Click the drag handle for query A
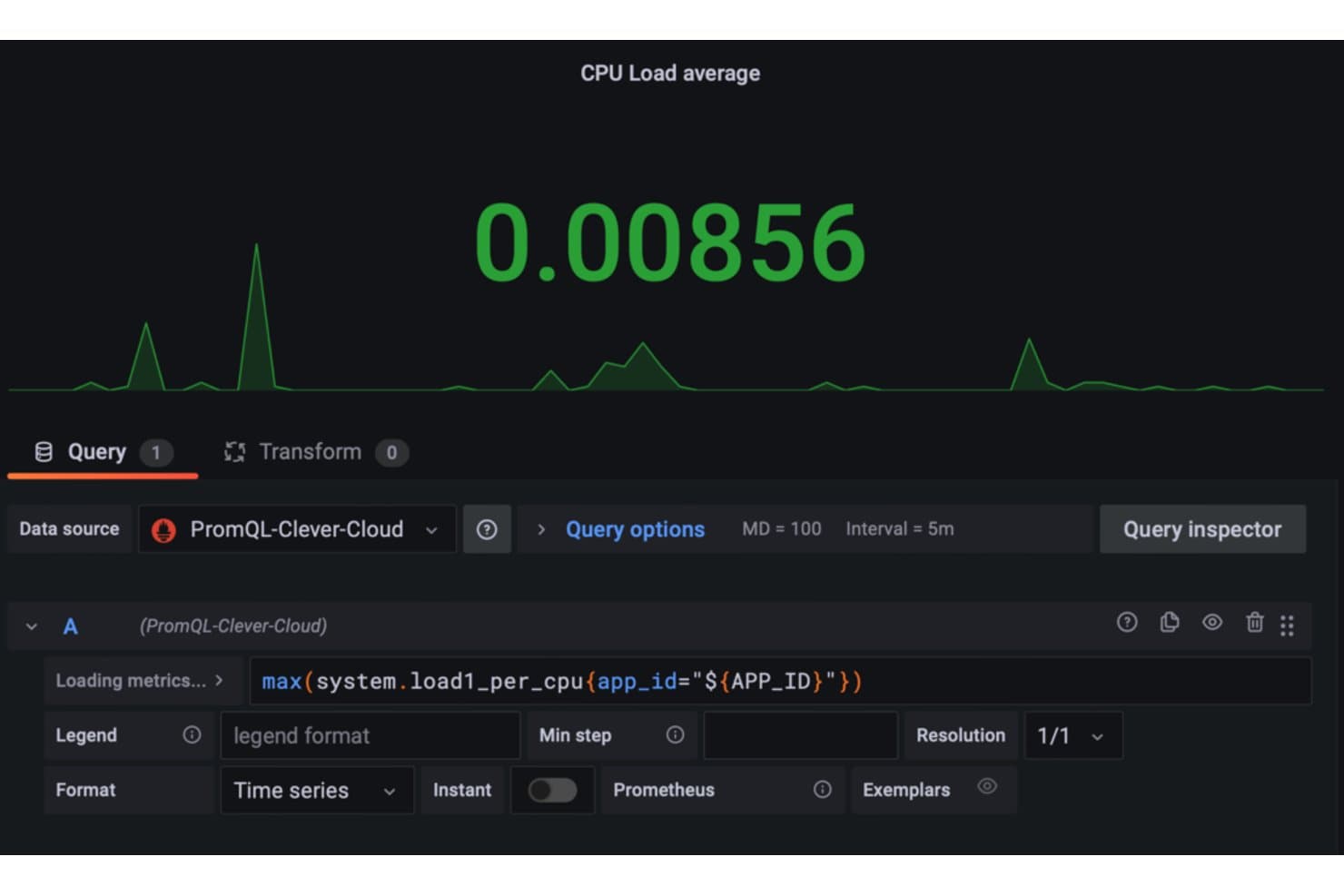1344x896 pixels. coord(1287,625)
